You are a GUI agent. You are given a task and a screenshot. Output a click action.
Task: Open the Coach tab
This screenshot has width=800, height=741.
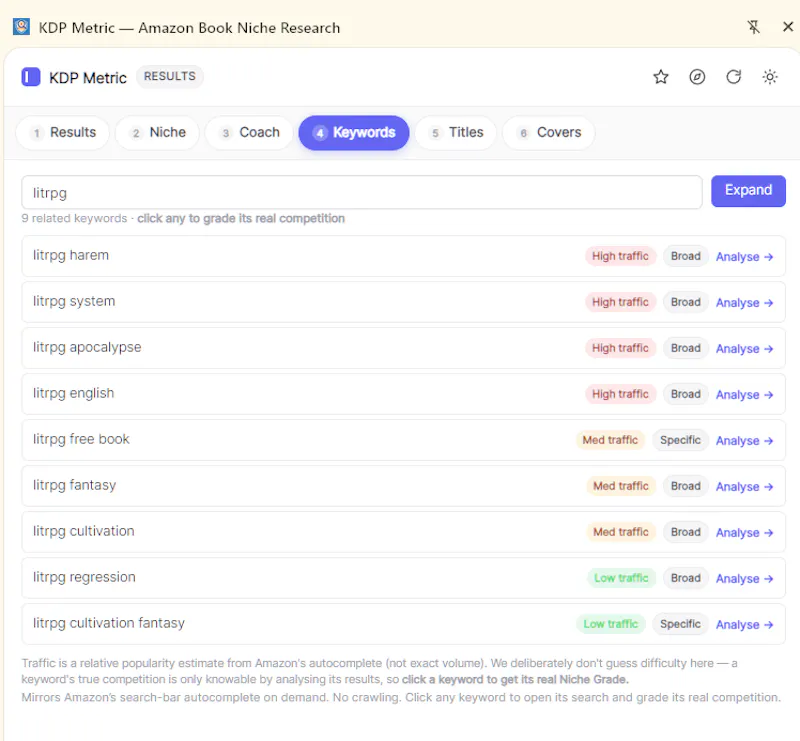pyautogui.click(x=249, y=133)
